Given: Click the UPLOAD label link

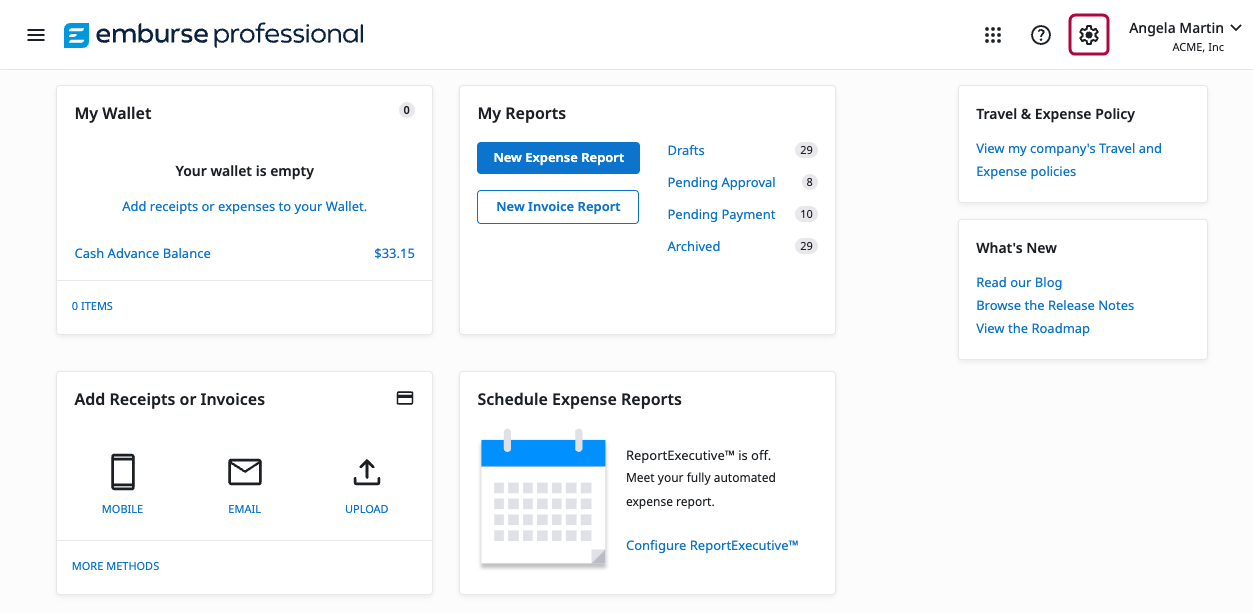Looking at the screenshot, I should point(367,509).
